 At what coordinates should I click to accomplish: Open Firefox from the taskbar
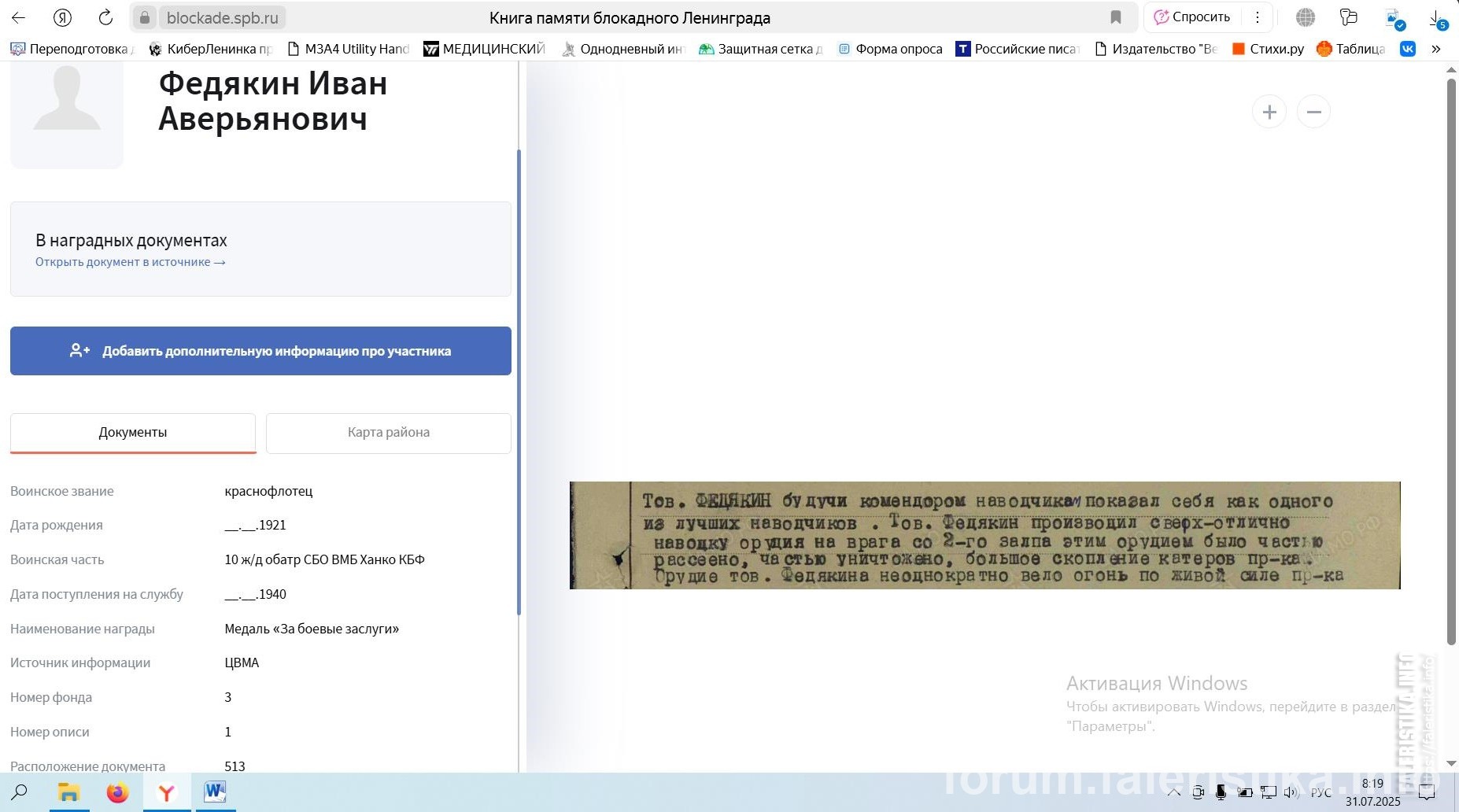[x=118, y=792]
